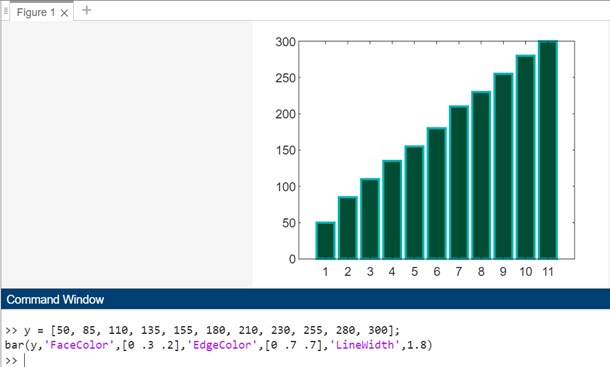Click the empty gray area left of plot
This screenshot has width=610, height=367.
pos(128,154)
